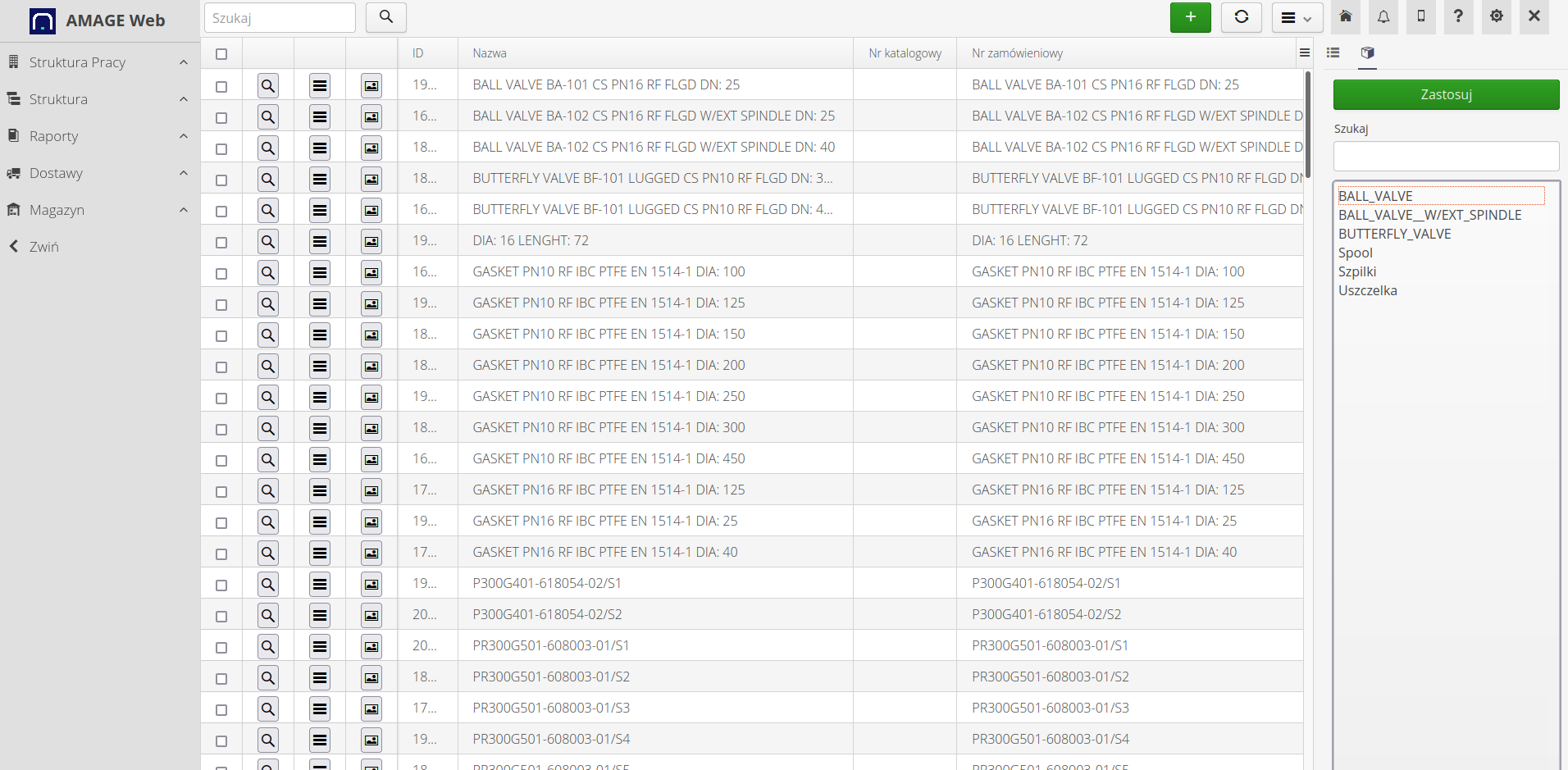Click the green add new item button
Image resolution: width=1568 pixels, height=770 pixels.
pos(1190,17)
